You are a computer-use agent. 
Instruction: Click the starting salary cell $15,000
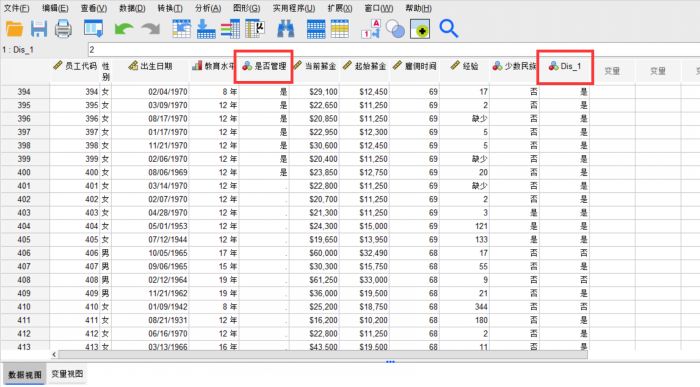(x=364, y=226)
